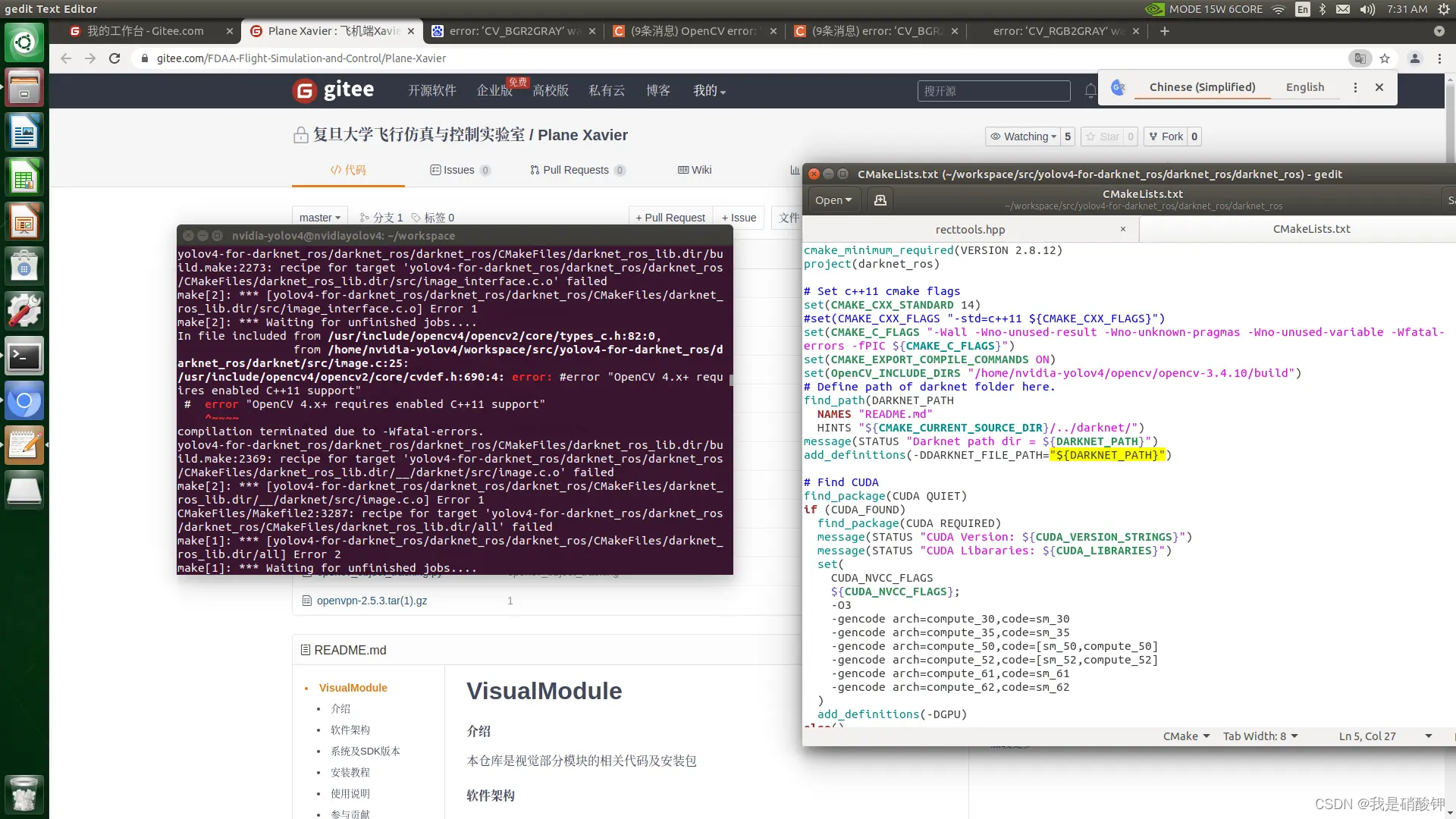Switch translation to English
Viewport: 1456px width, 819px height.
click(x=1304, y=87)
